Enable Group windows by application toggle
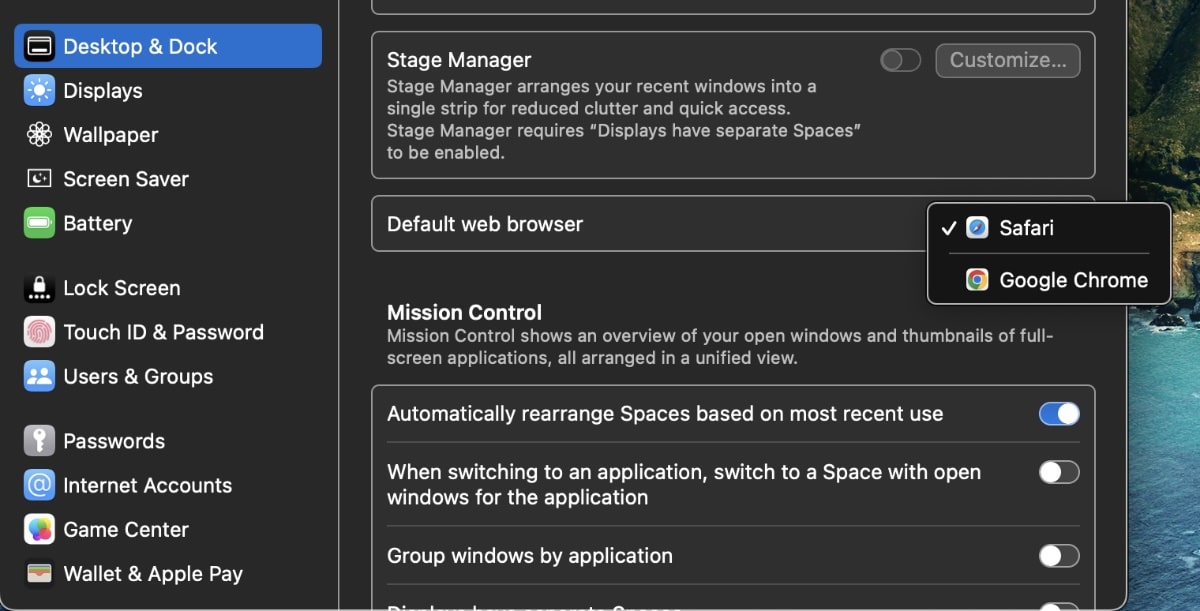 tap(1059, 556)
